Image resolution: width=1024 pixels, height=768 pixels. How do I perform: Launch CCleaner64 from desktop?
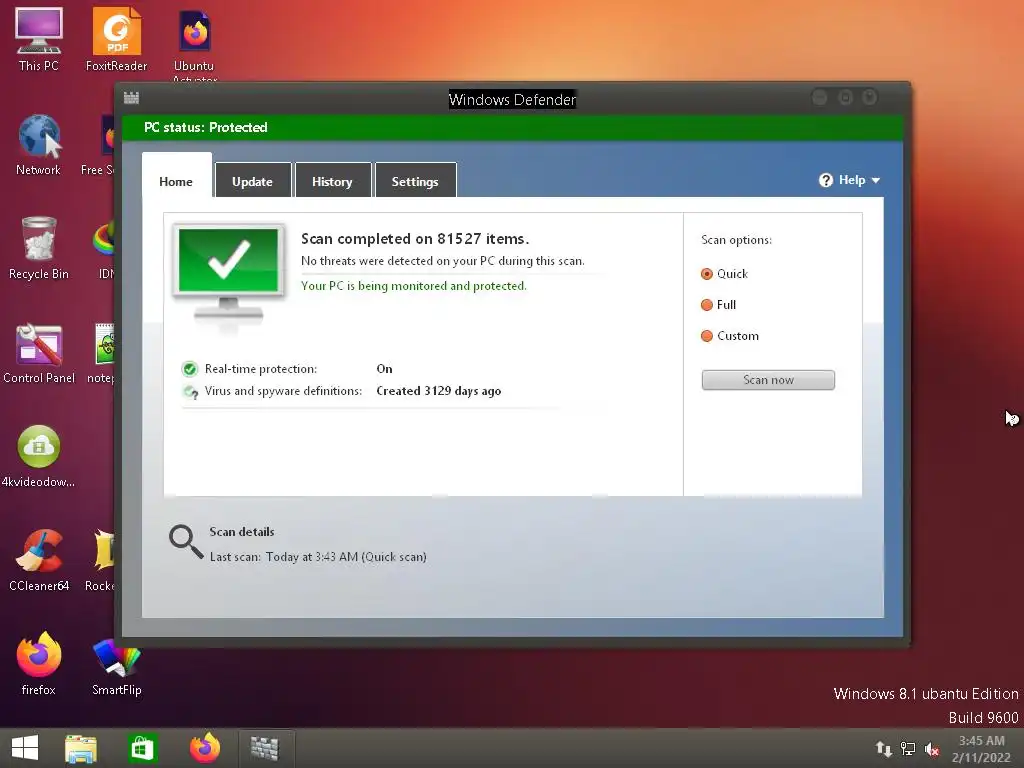pos(39,560)
